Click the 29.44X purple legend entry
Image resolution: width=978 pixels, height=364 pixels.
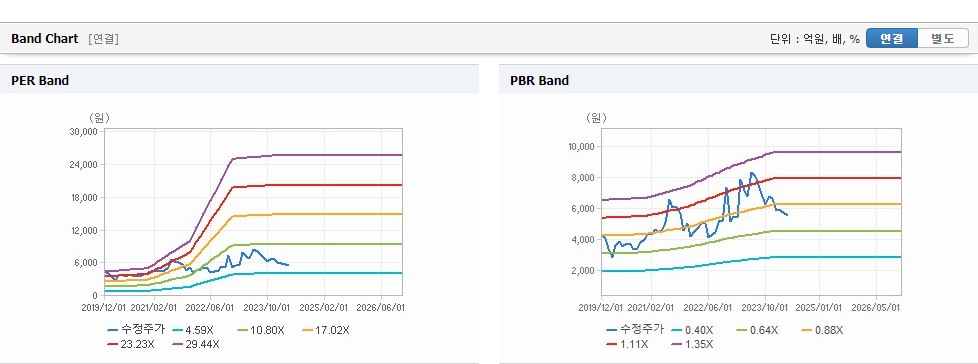(195, 343)
